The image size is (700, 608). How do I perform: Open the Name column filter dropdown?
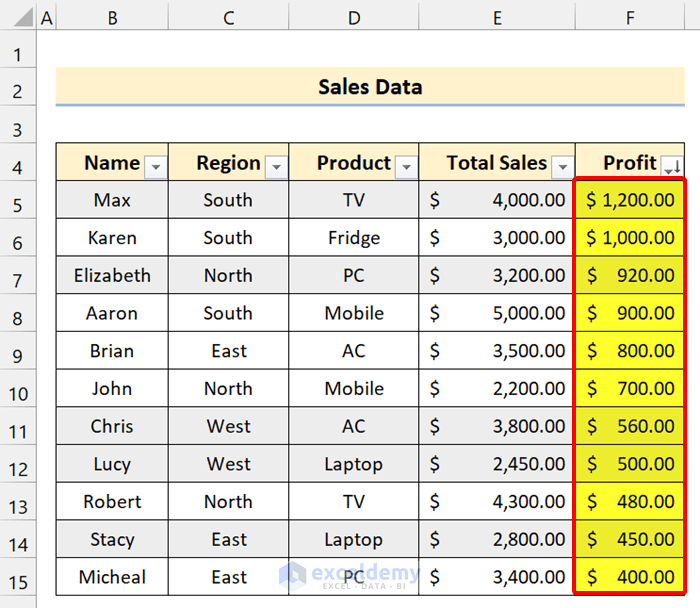click(x=156, y=167)
